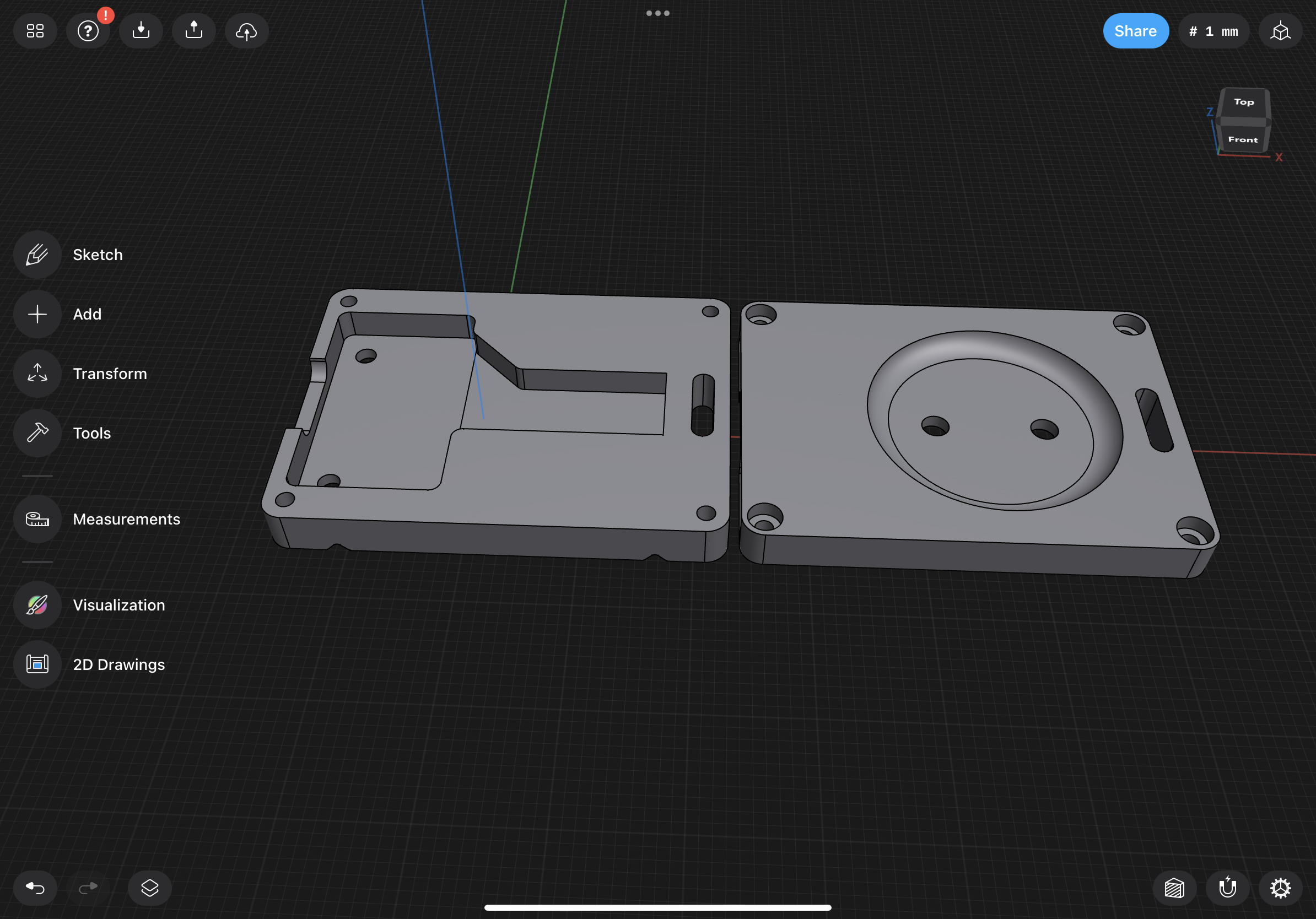The image size is (1316, 919).
Task: Open 2D Drawings workspace
Action: (x=37, y=664)
